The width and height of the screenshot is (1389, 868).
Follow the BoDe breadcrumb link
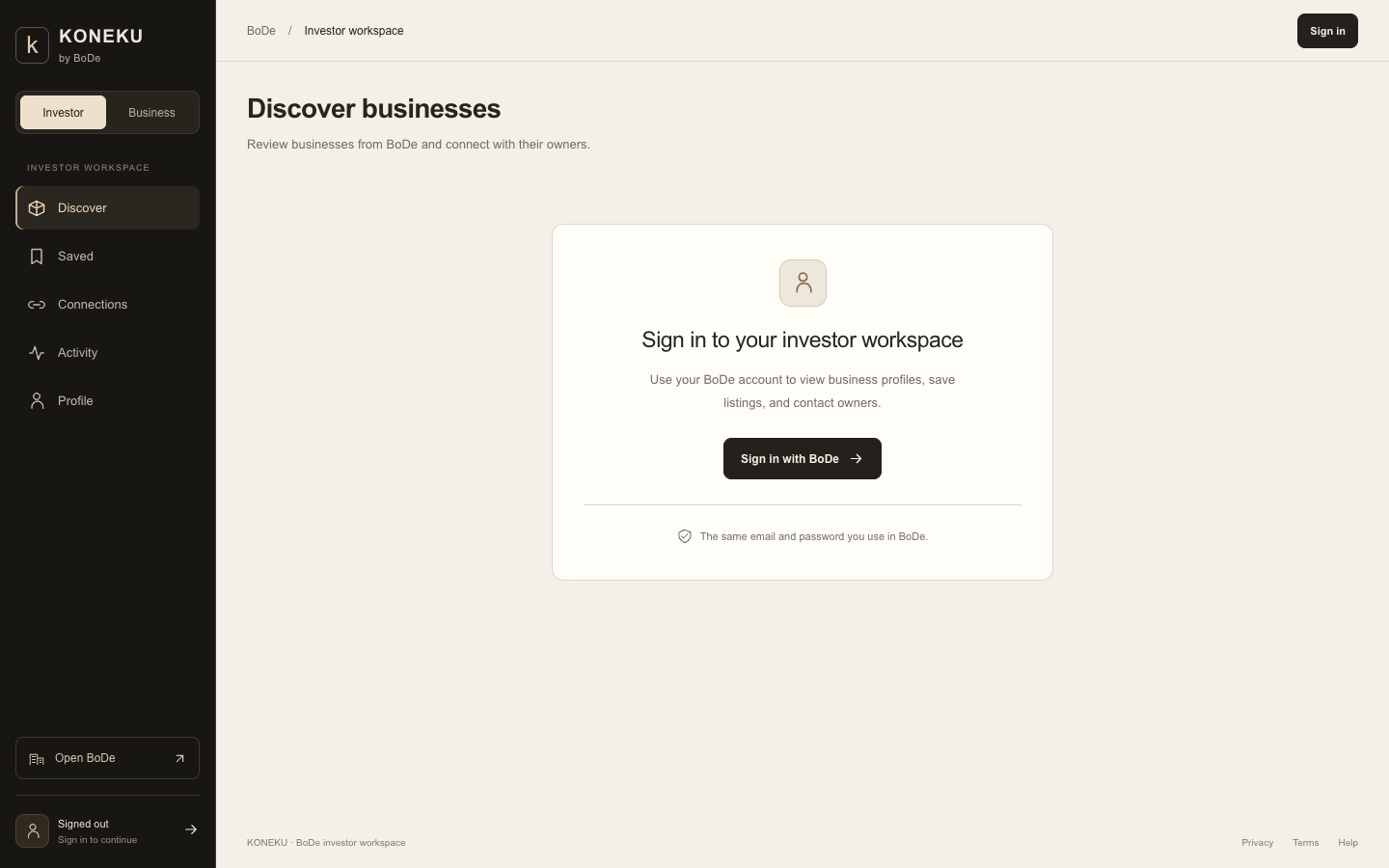point(261,31)
